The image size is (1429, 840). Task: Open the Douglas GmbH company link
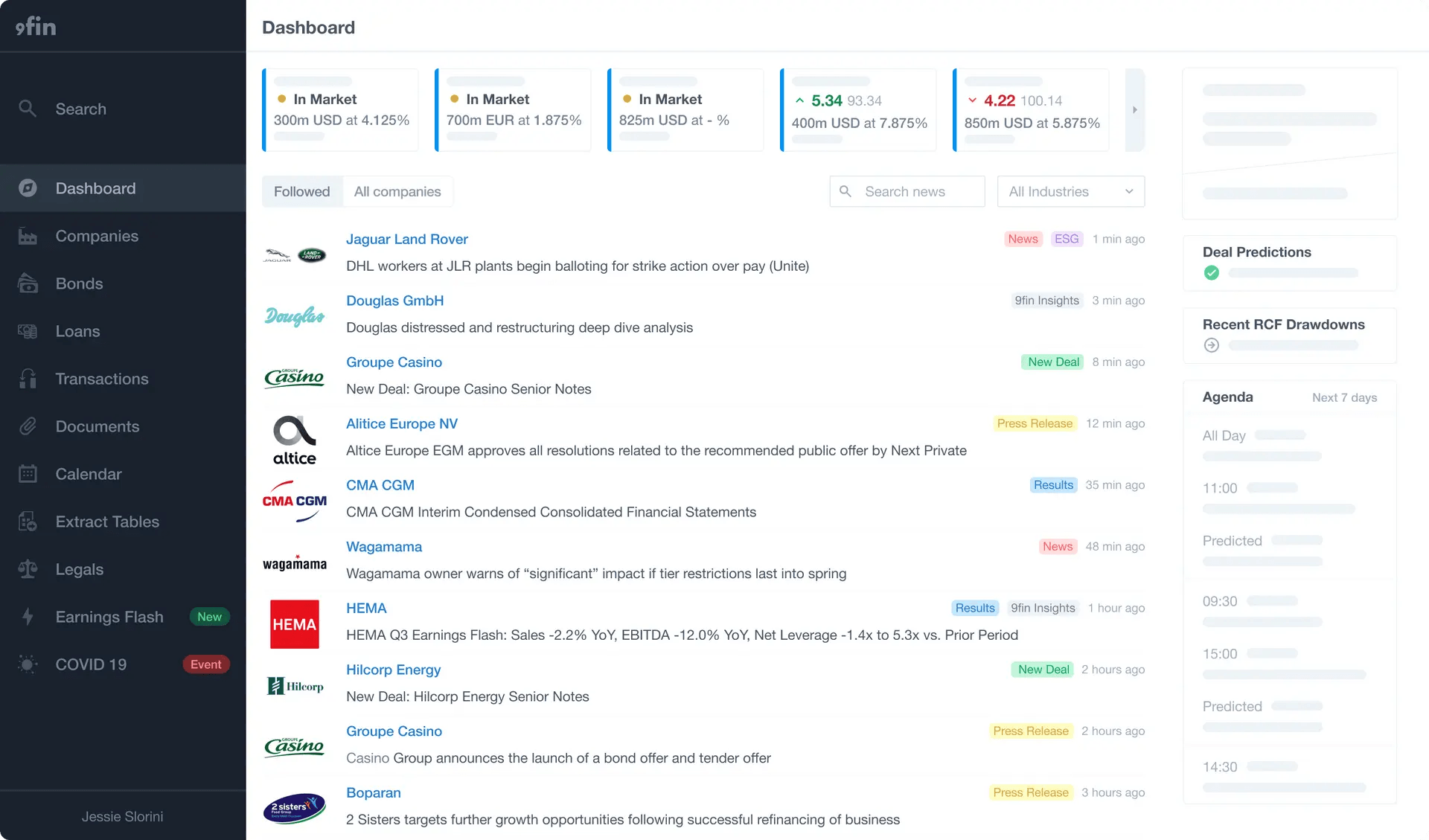click(x=395, y=301)
